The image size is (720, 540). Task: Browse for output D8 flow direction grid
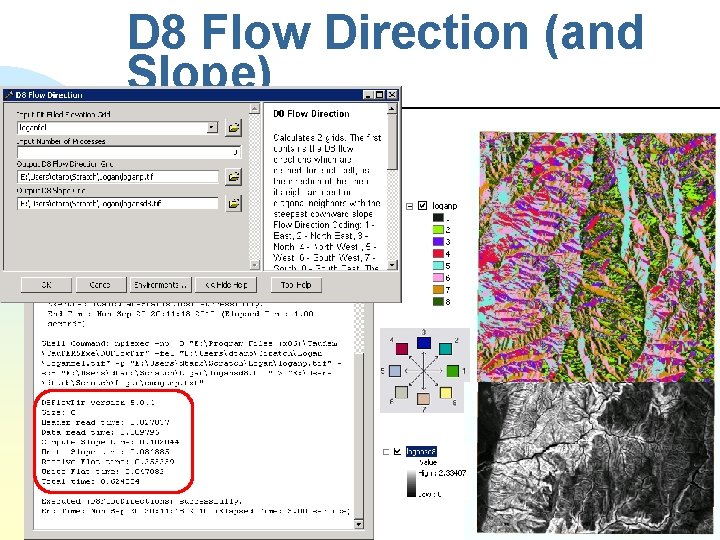[x=233, y=176]
